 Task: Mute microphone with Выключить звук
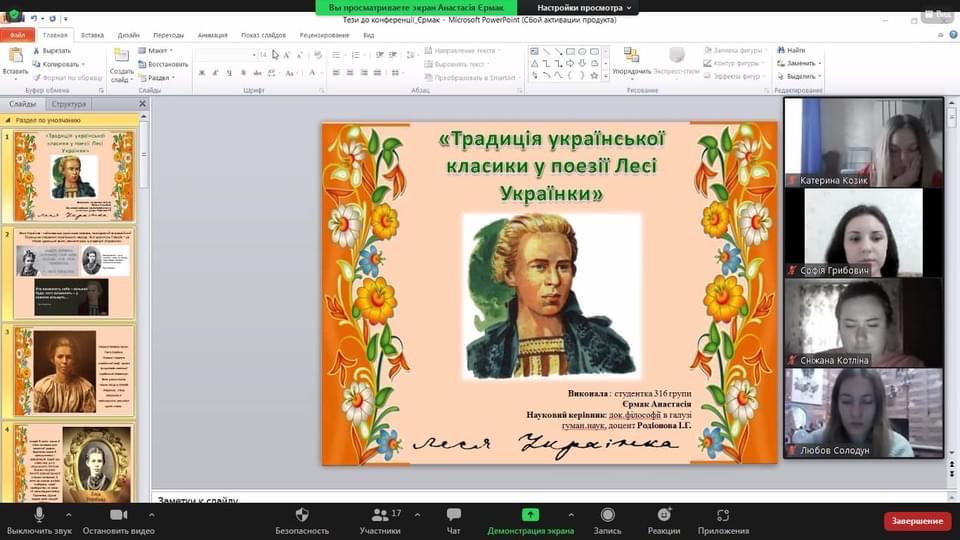[40, 515]
